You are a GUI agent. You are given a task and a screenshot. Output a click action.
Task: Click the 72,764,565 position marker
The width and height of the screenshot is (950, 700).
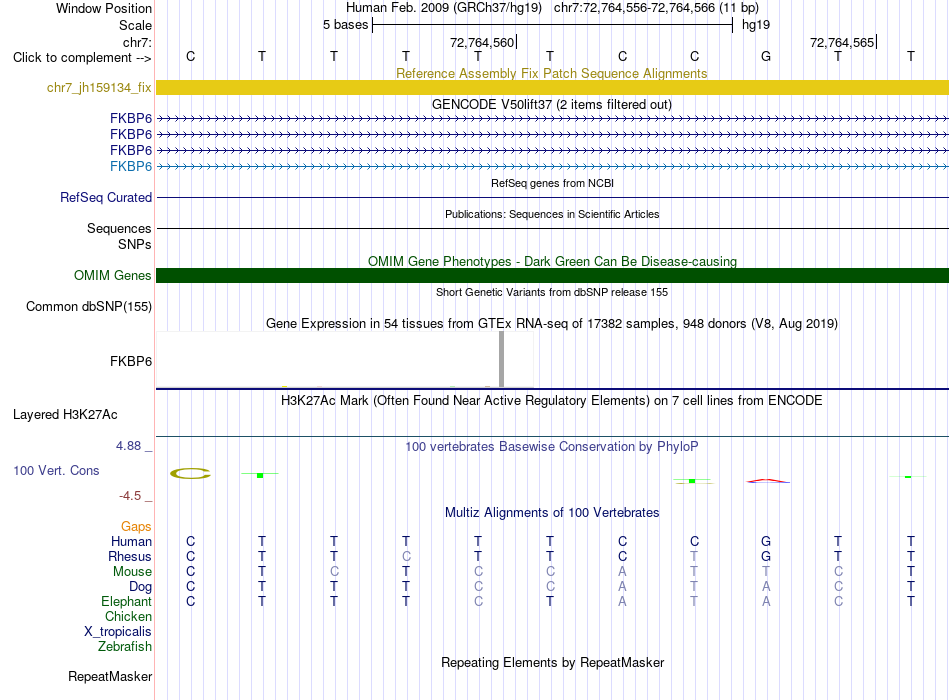pyautogui.click(x=843, y=42)
